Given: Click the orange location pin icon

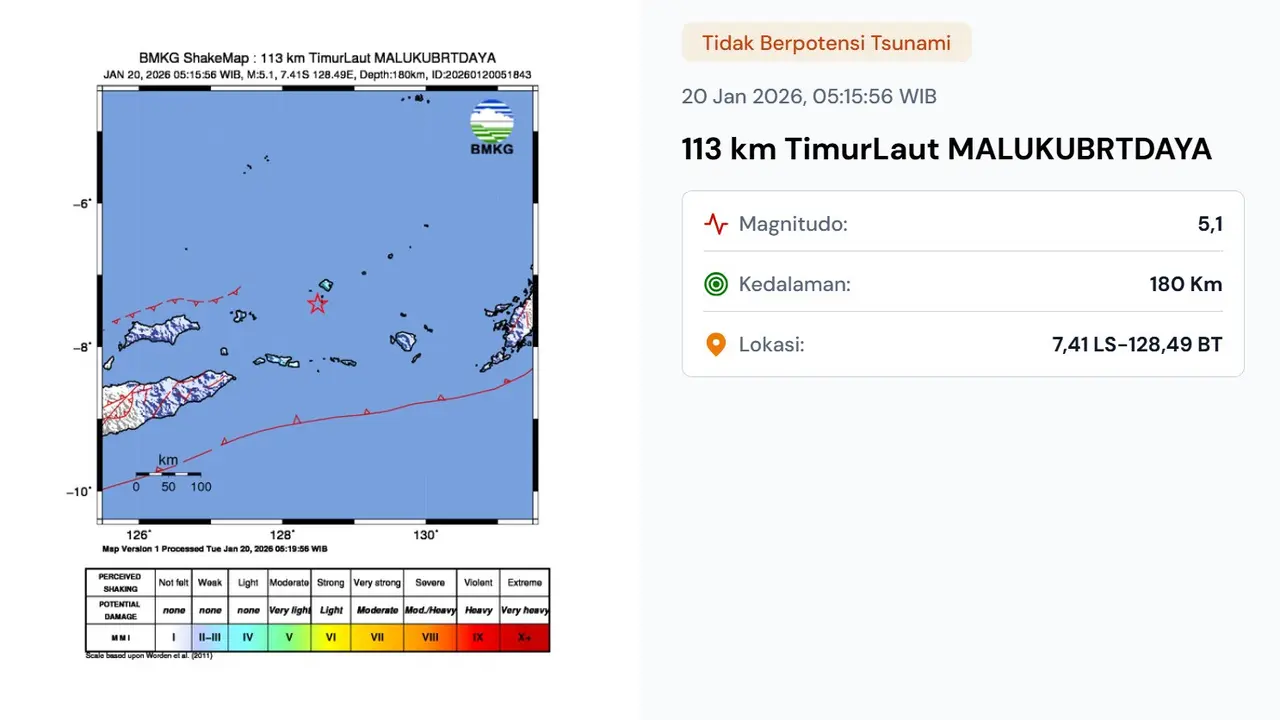Looking at the screenshot, I should [716, 345].
